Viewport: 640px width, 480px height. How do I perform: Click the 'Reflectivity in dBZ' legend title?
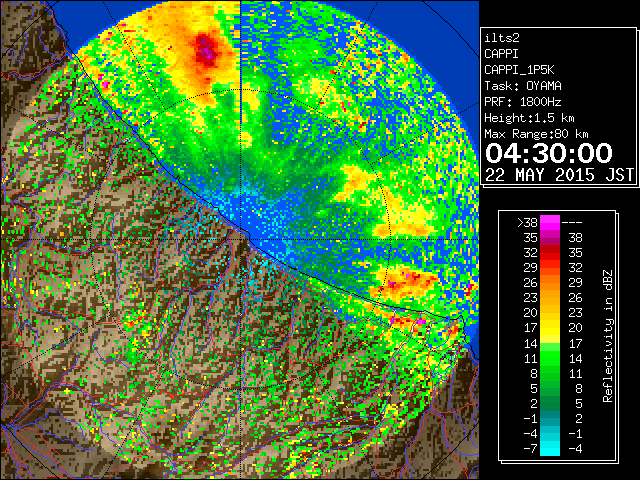(607, 336)
